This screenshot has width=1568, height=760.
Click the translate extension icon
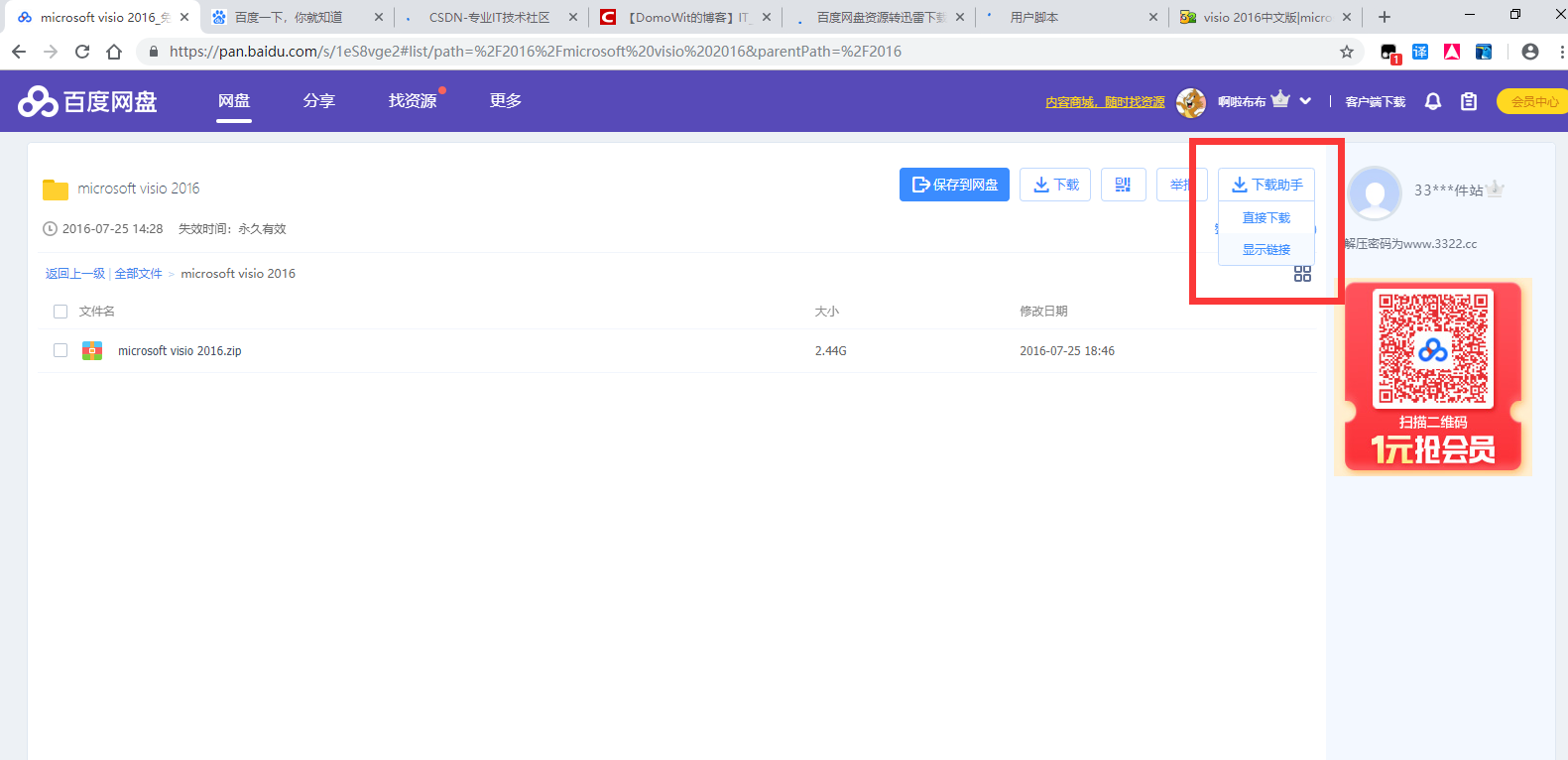pyautogui.click(x=1420, y=52)
